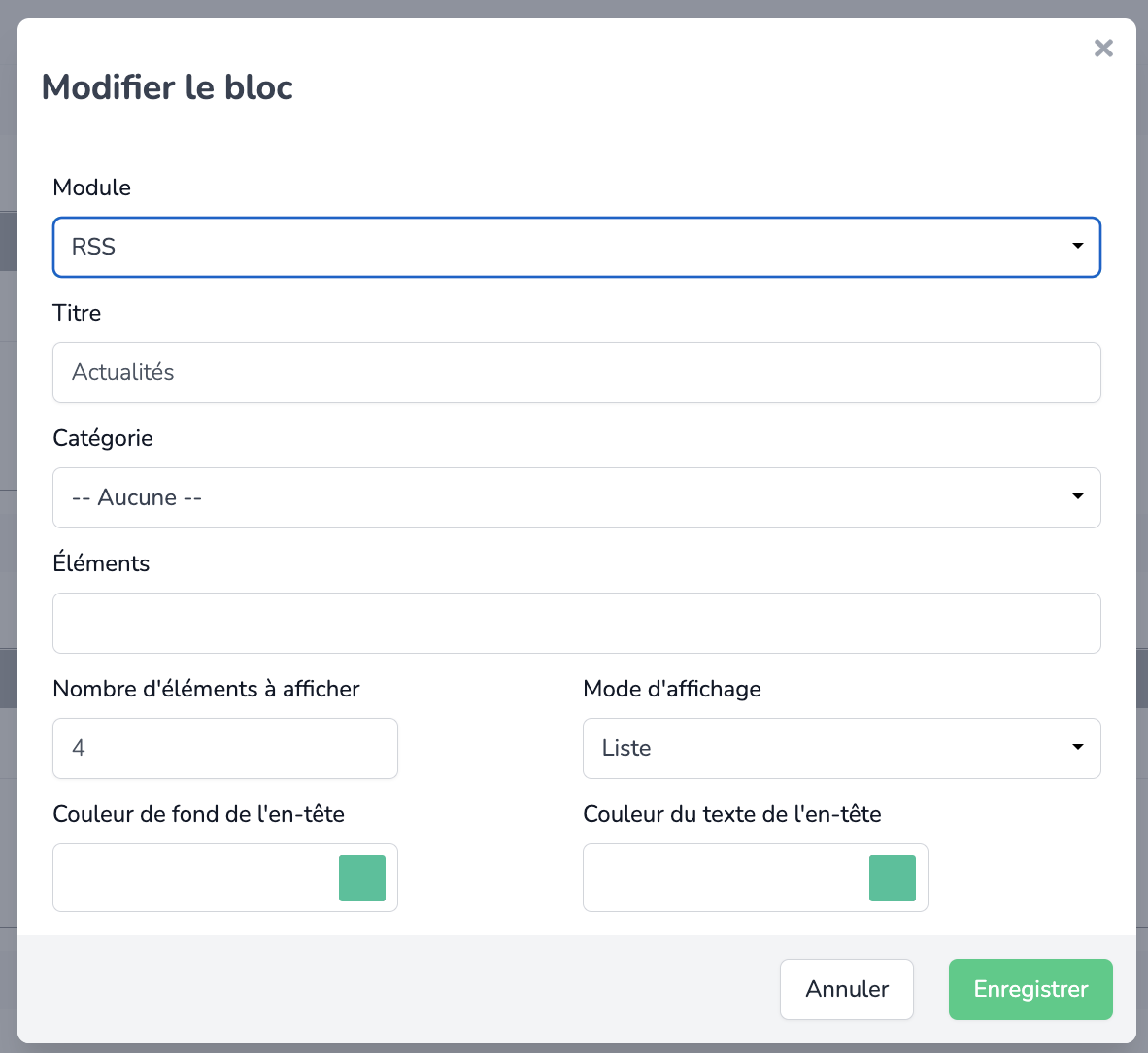Click the Titre field label
1148x1053 pixels.
[x=77, y=313]
